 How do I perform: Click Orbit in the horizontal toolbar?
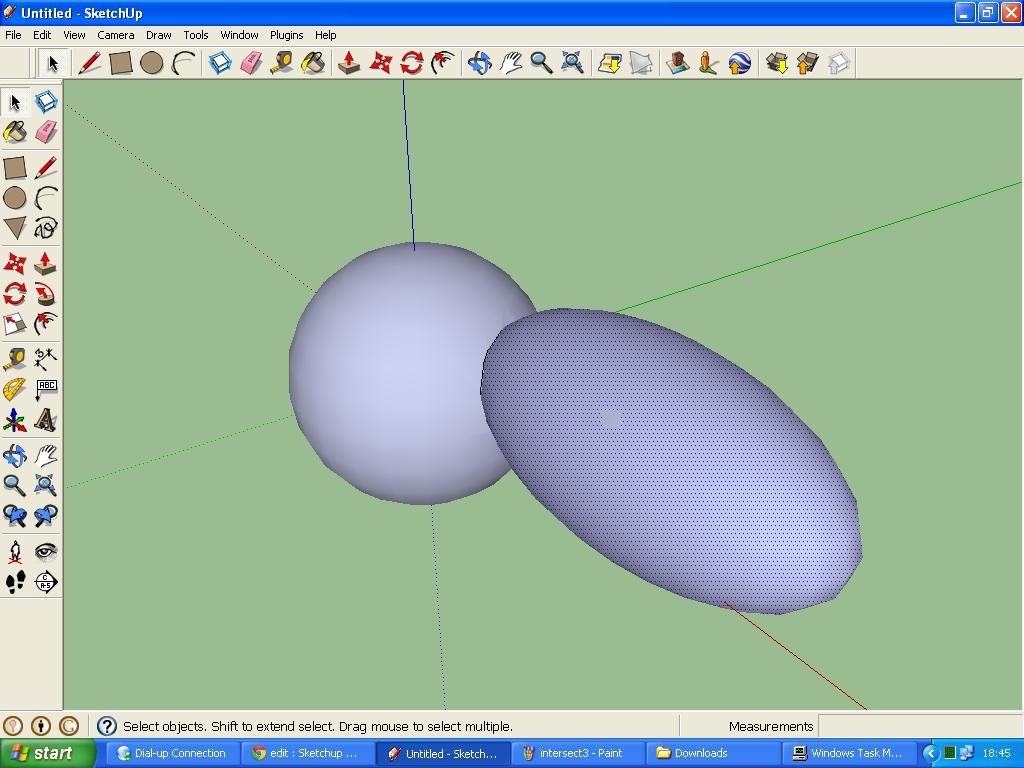pos(479,63)
